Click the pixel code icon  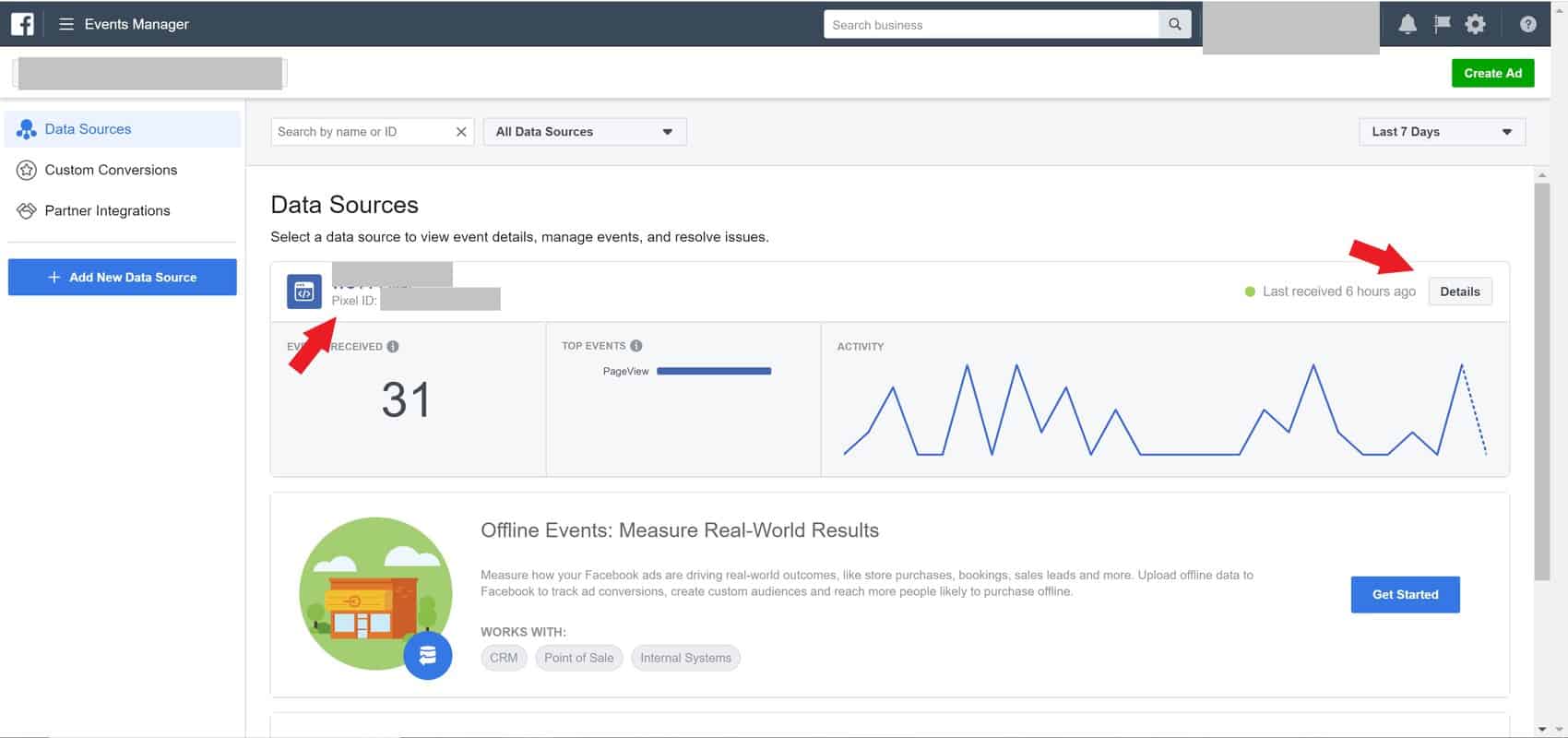[x=304, y=292]
